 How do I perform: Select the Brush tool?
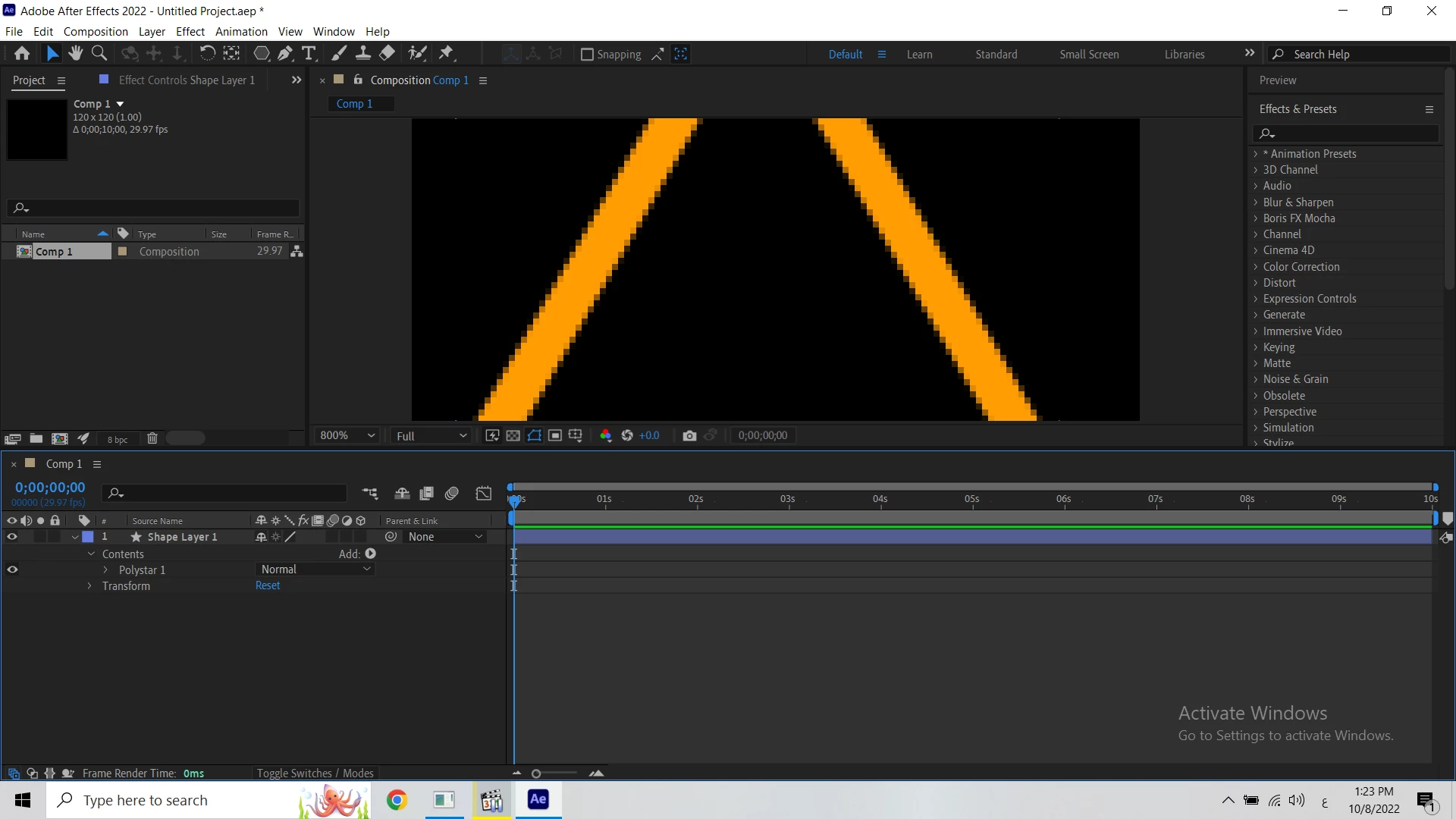click(x=339, y=53)
